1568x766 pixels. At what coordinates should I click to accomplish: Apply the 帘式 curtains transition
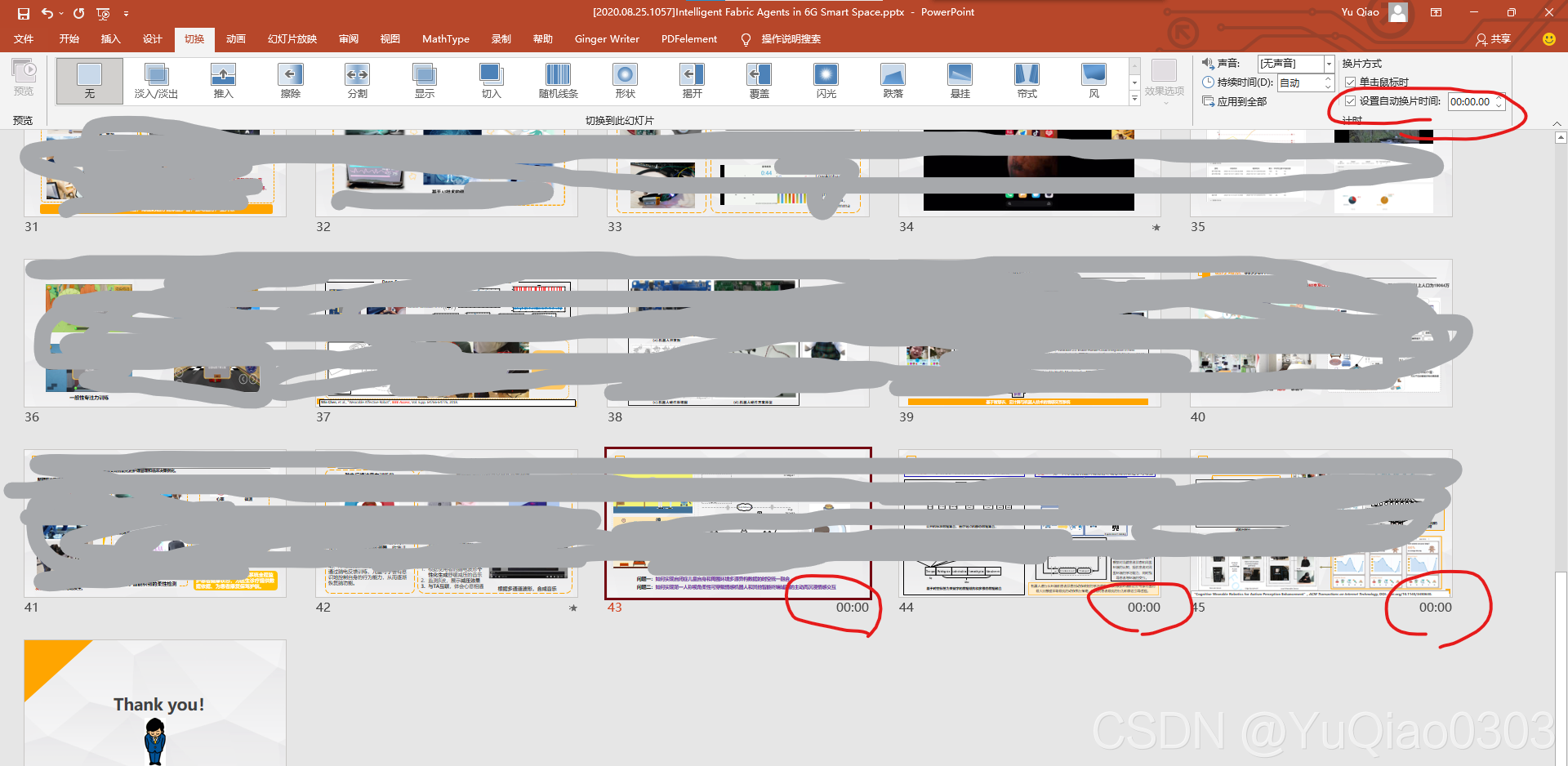coord(1027,81)
